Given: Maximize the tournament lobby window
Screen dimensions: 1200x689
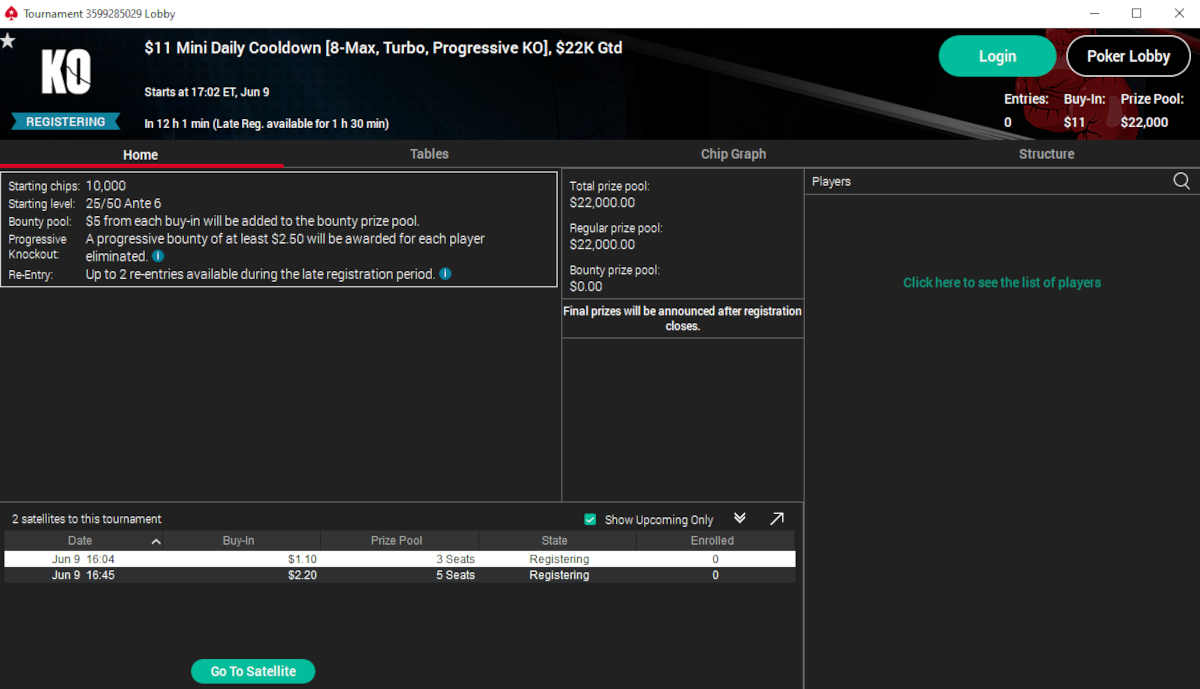Looking at the screenshot, I should coord(1136,13).
